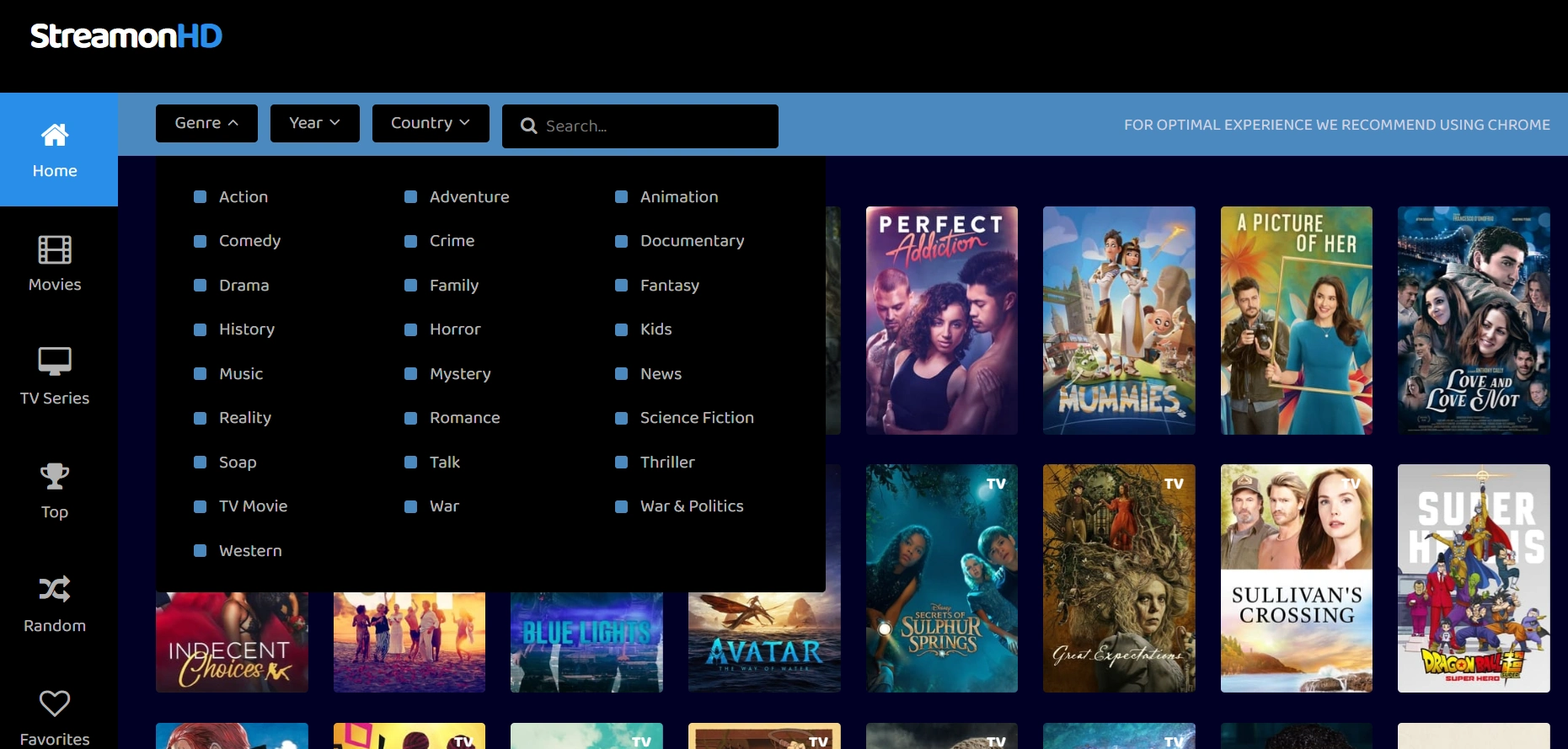Open the Country dropdown
This screenshot has height=749, width=1568.
tap(431, 123)
